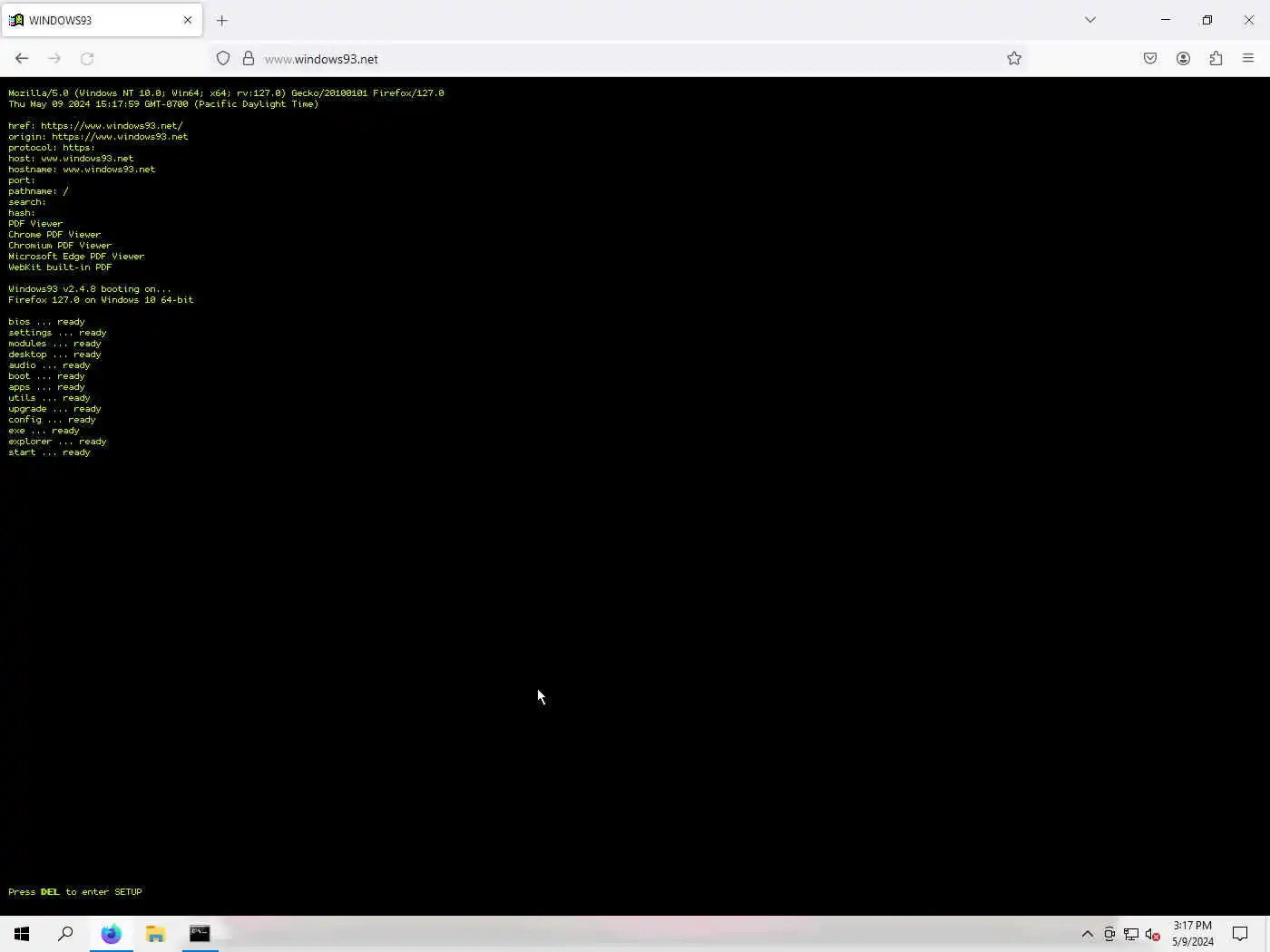Image resolution: width=1270 pixels, height=952 pixels.
Task: Save page to Pocket icon
Action: pyautogui.click(x=1150, y=58)
